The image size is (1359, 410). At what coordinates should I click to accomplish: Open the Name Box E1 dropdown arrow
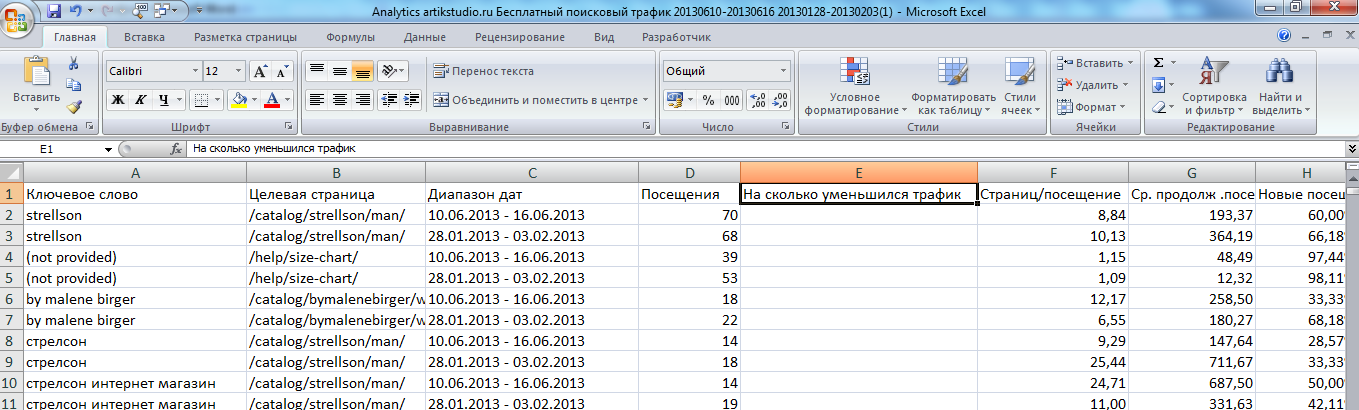click(109, 148)
